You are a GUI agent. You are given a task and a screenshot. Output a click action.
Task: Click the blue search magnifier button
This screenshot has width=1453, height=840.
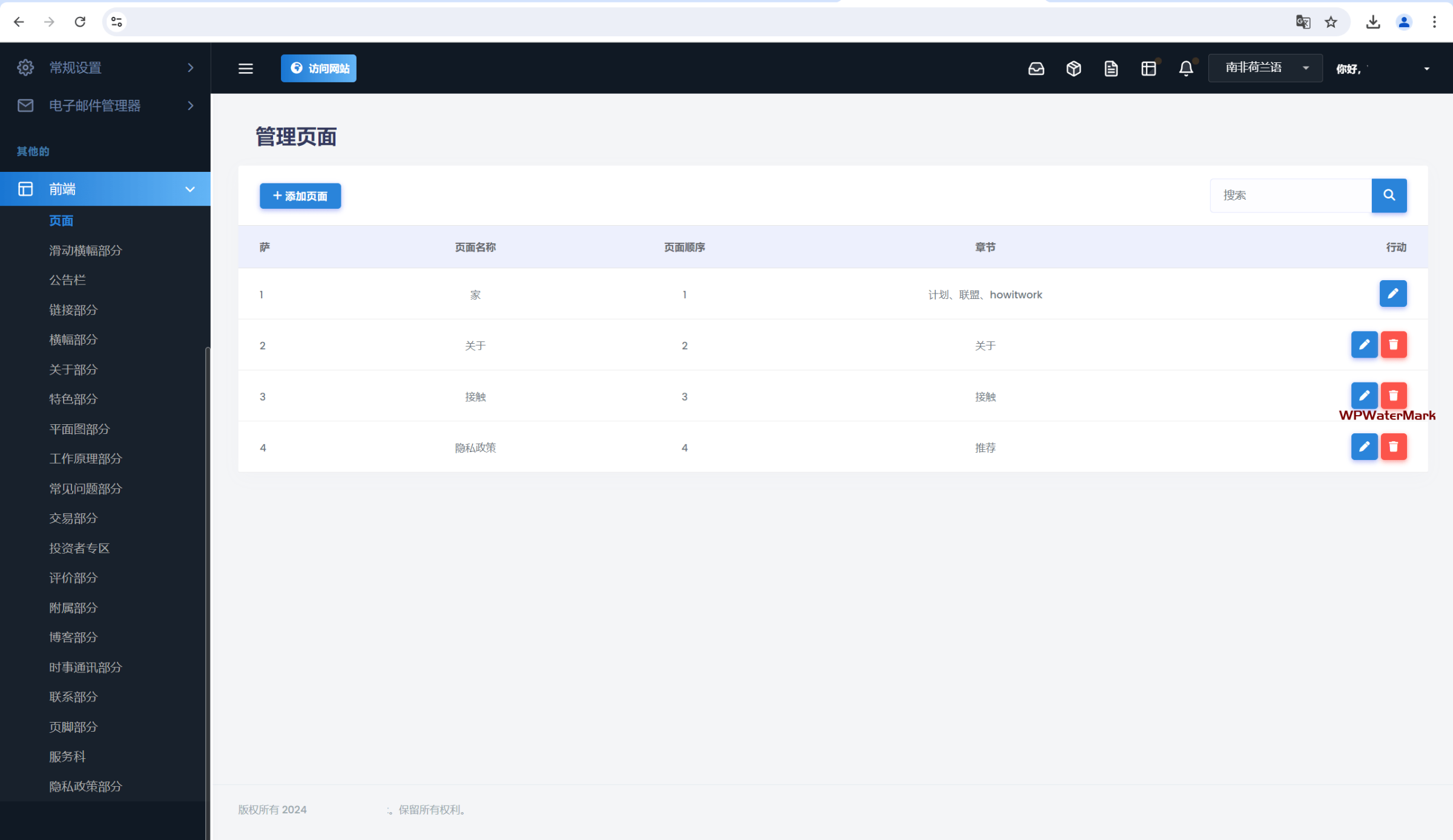point(1389,195)
